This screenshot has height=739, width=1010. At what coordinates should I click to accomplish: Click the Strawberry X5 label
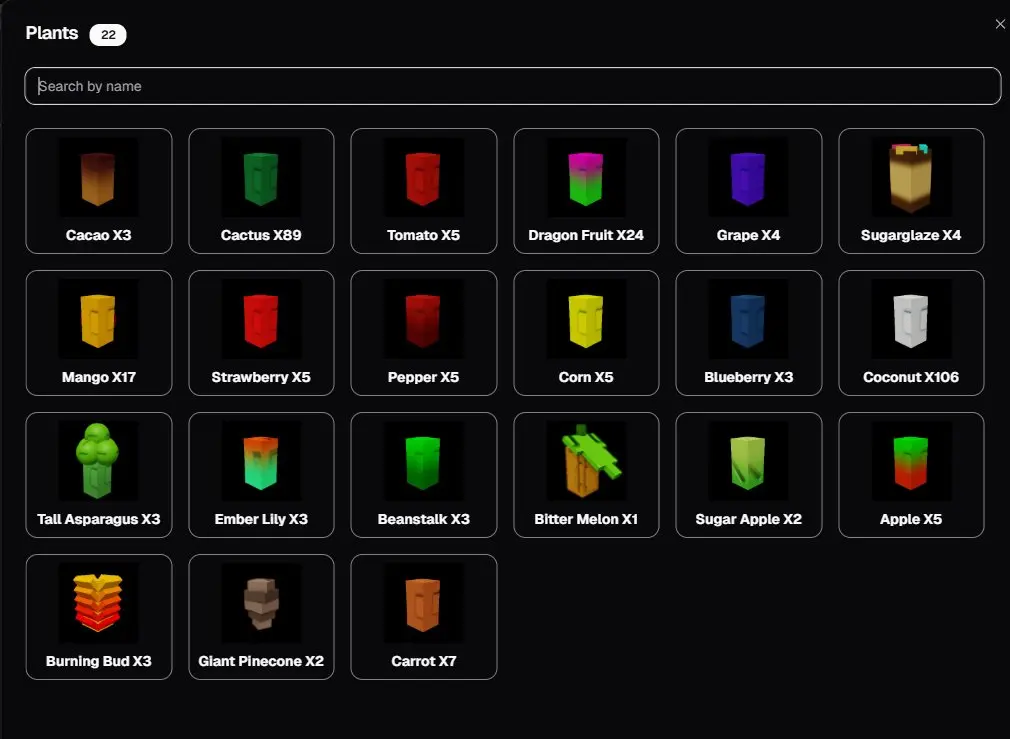pos(261,377)
